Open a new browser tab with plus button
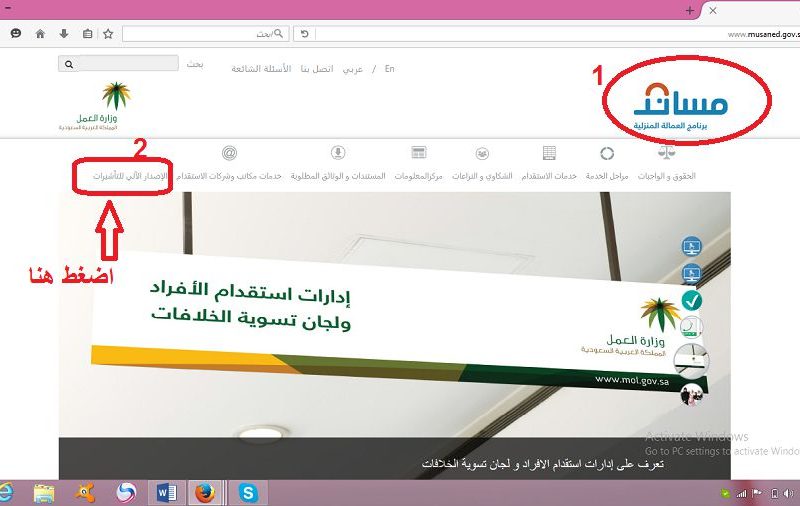The width and height of the screenshot is (800, 506). click(690, 9)
